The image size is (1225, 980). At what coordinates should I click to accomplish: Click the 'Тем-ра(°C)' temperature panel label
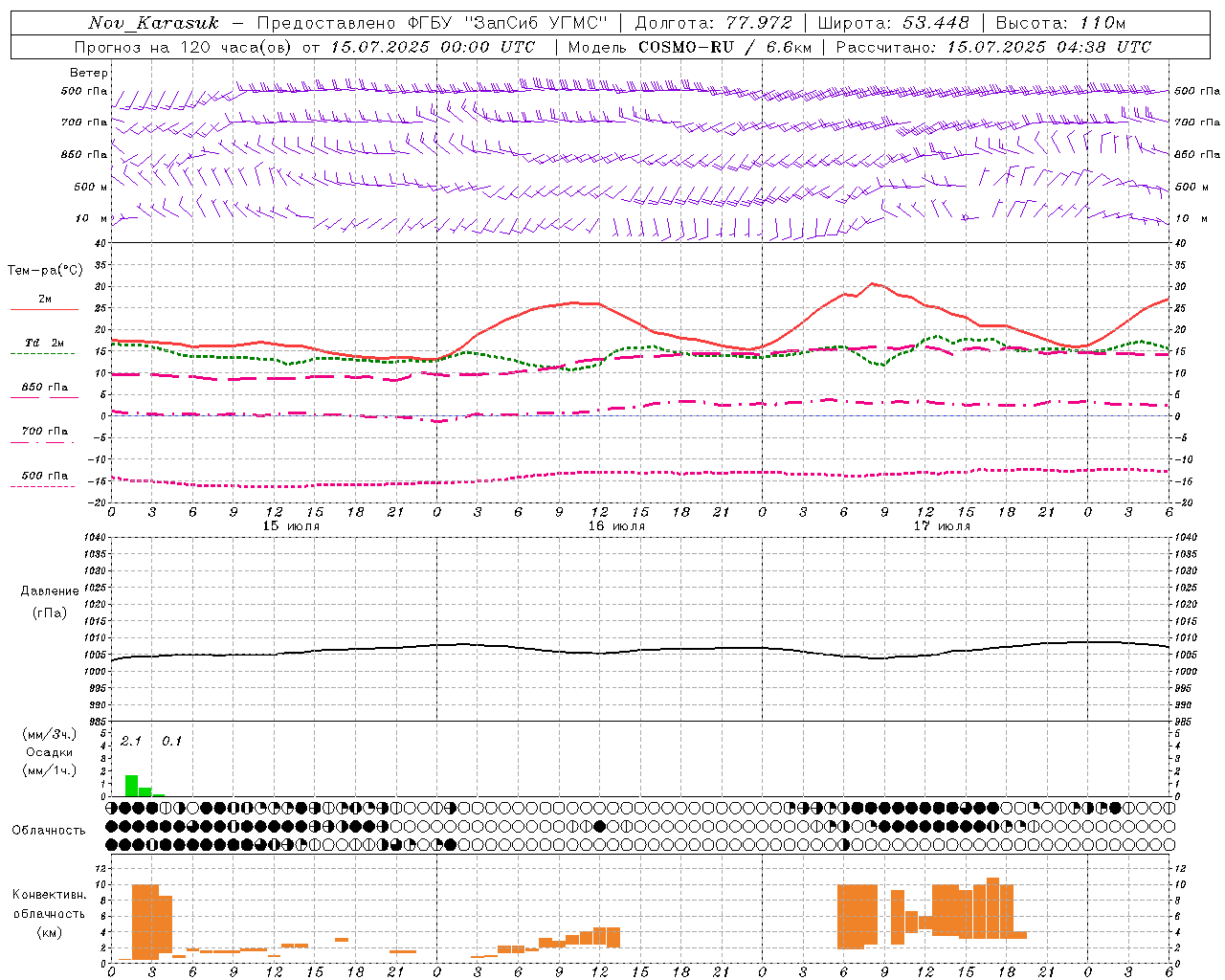click(x=45, y=271)
